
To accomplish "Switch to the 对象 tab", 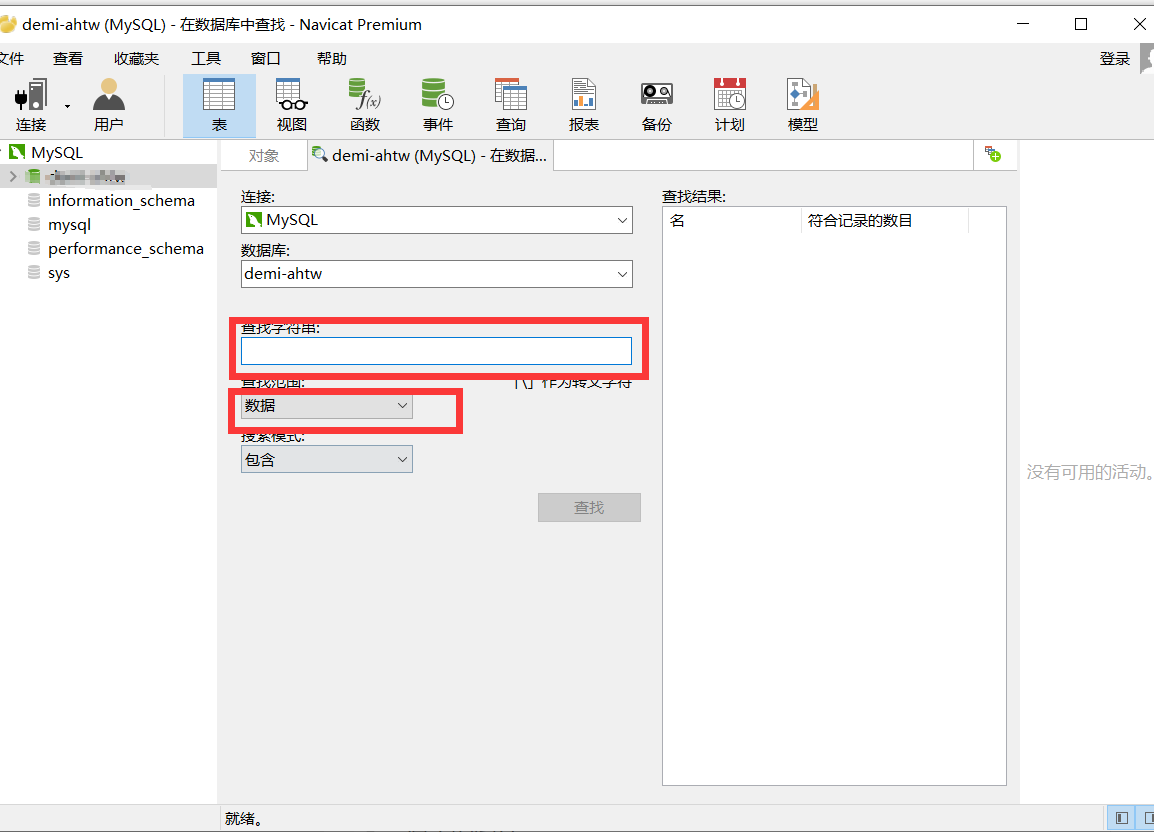I will [x=263, y=155].
